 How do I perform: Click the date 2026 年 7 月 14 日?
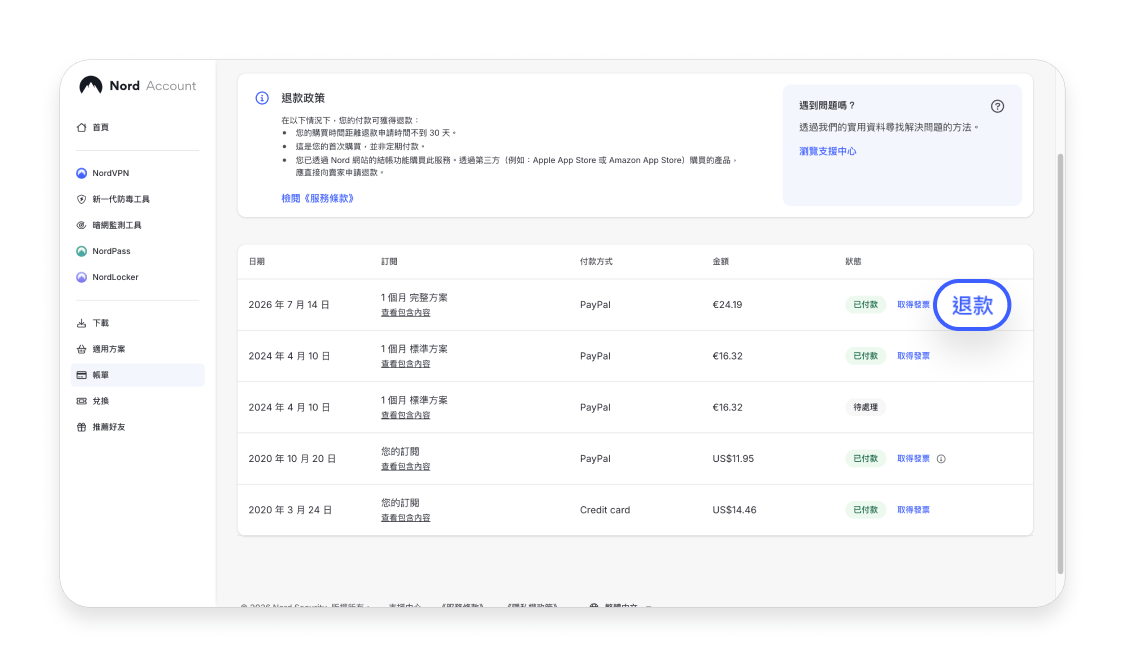289,304
